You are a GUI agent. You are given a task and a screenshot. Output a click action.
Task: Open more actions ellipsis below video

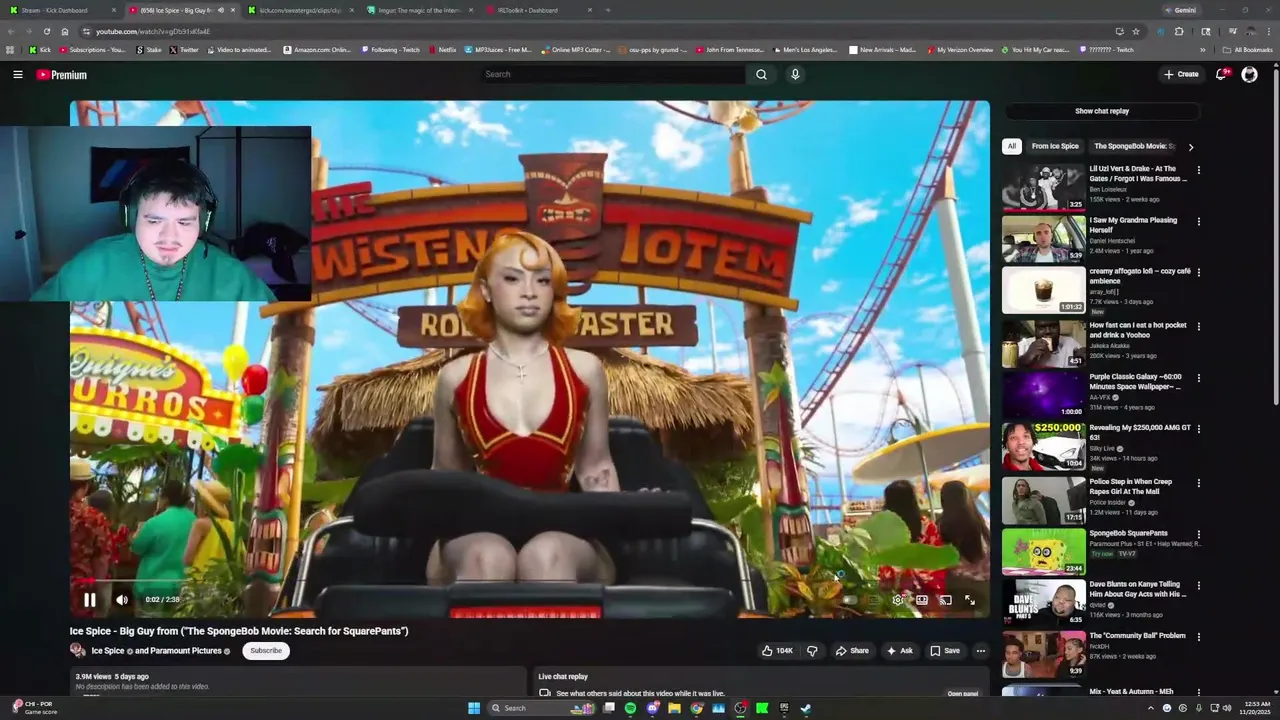pos(981,651)
